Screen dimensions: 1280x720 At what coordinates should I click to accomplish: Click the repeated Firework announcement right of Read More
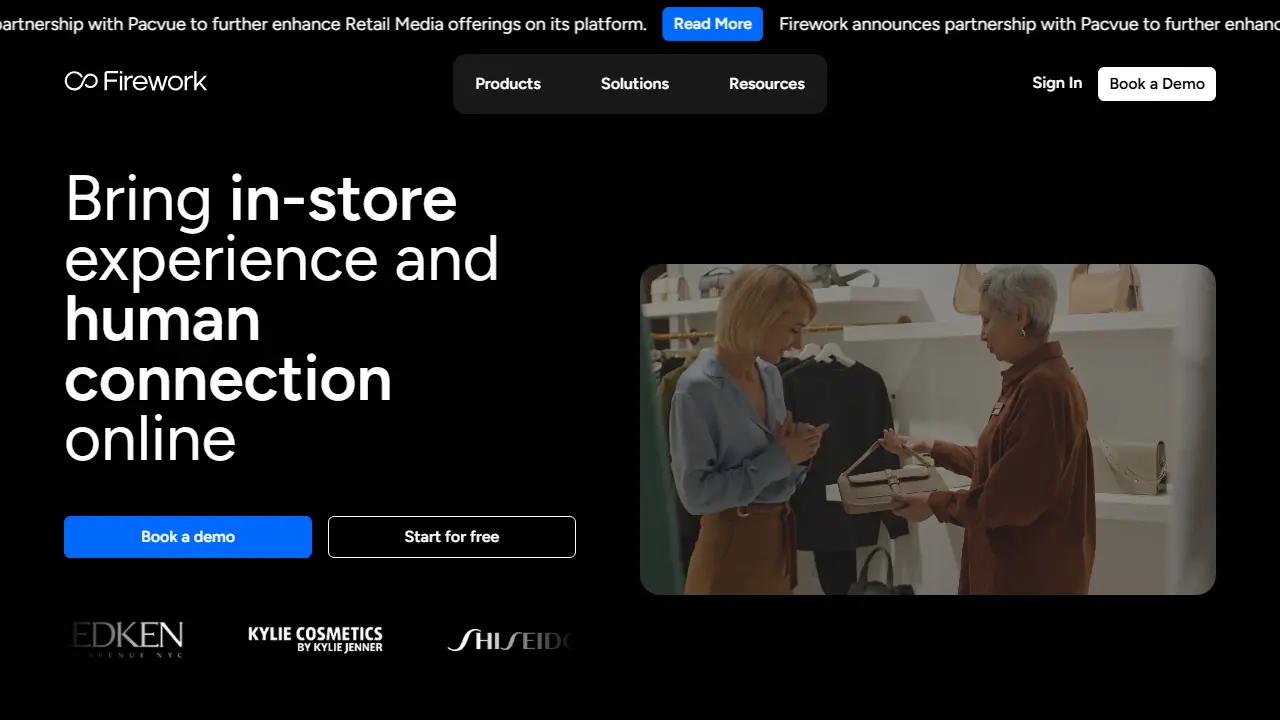pyautogui.click(x=1029, y=24)
